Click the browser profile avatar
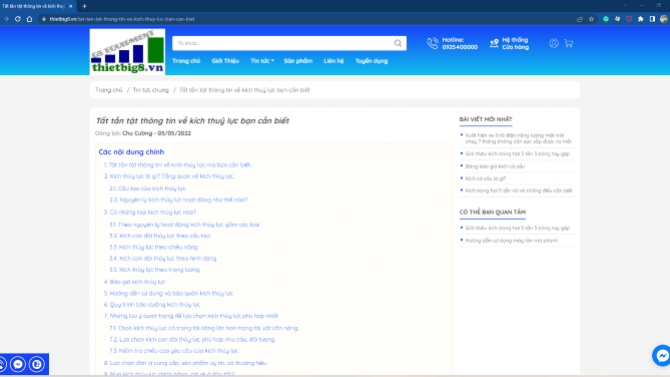 [x=664, y=19]
